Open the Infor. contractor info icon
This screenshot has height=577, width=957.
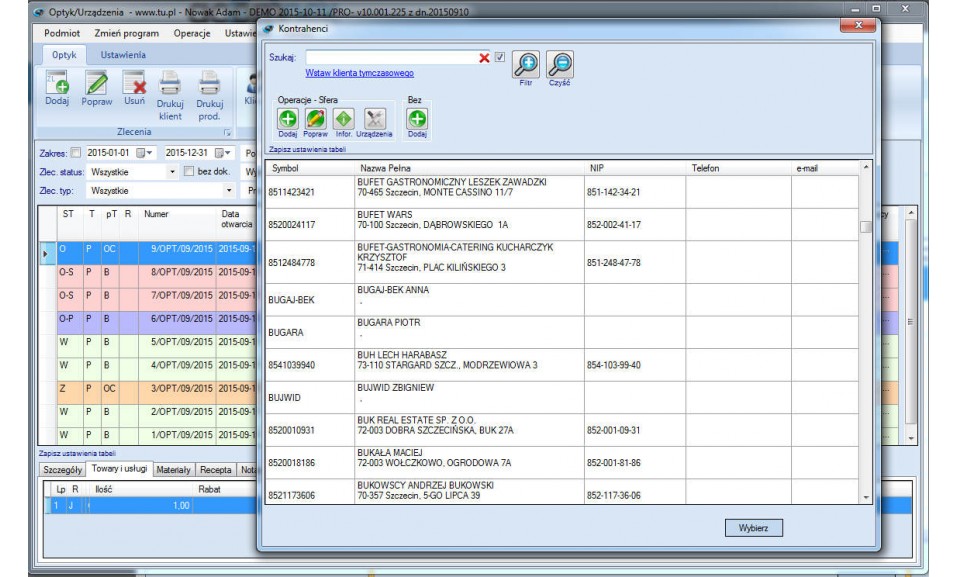[343, 119]
